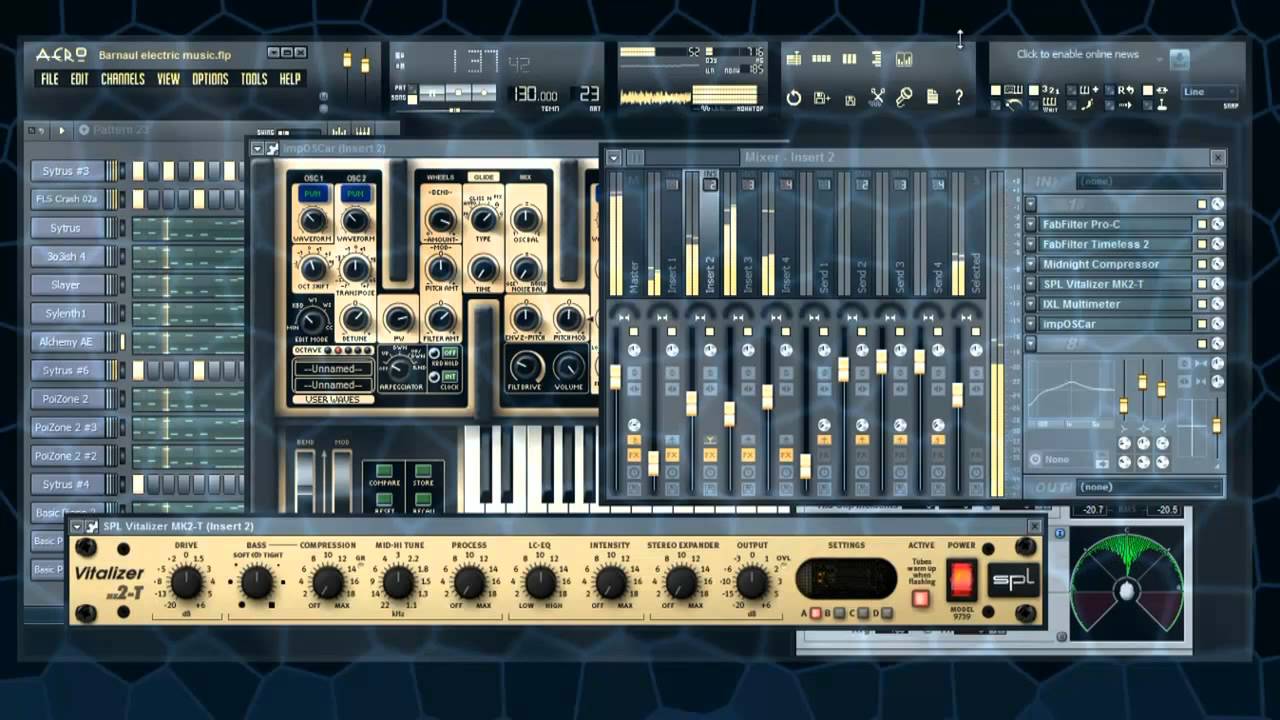This screenshot has width=1280, height=720.
Task: Click the question mark help icon
Action: pos(959,97)
